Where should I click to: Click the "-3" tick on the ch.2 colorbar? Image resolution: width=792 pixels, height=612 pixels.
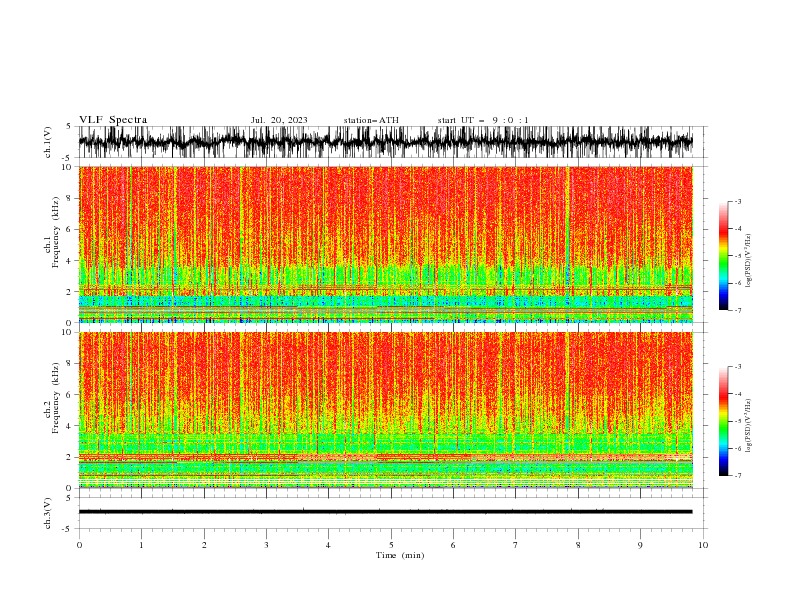point(737,367)
